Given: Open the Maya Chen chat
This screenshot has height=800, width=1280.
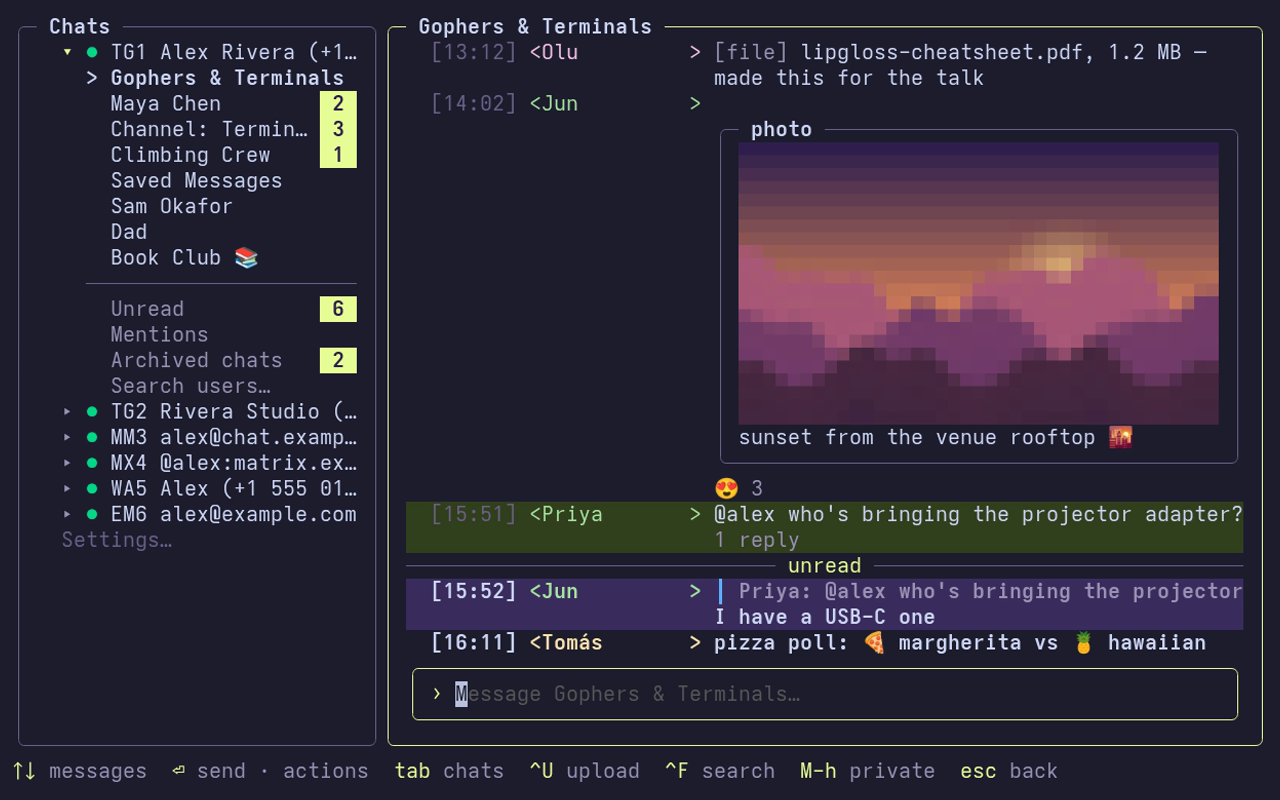Looking at the screenshot, I should [x=166, y=103].
